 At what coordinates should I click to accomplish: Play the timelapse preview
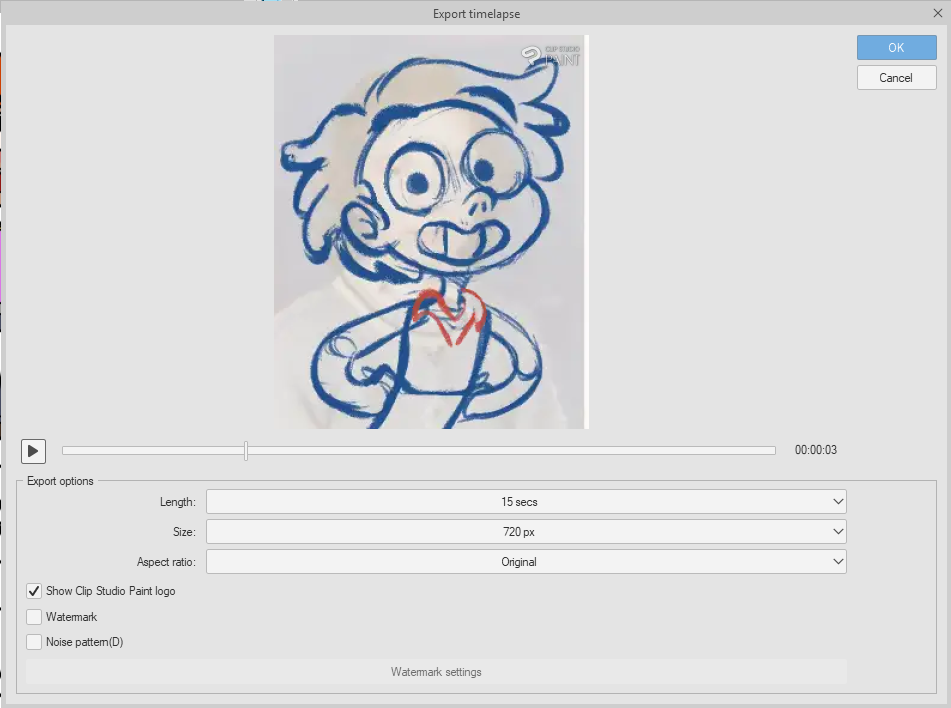pyautogui.click(x=33, y=451)
